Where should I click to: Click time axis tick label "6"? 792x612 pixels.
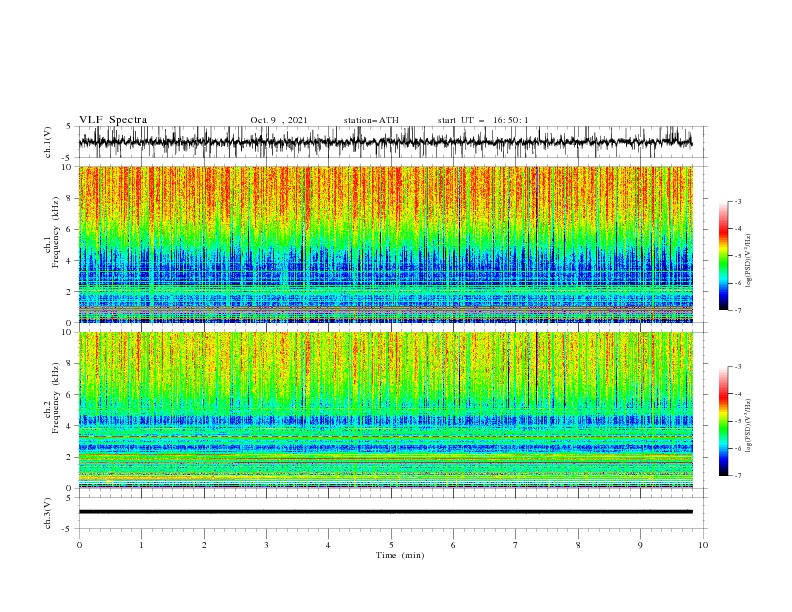453,545
